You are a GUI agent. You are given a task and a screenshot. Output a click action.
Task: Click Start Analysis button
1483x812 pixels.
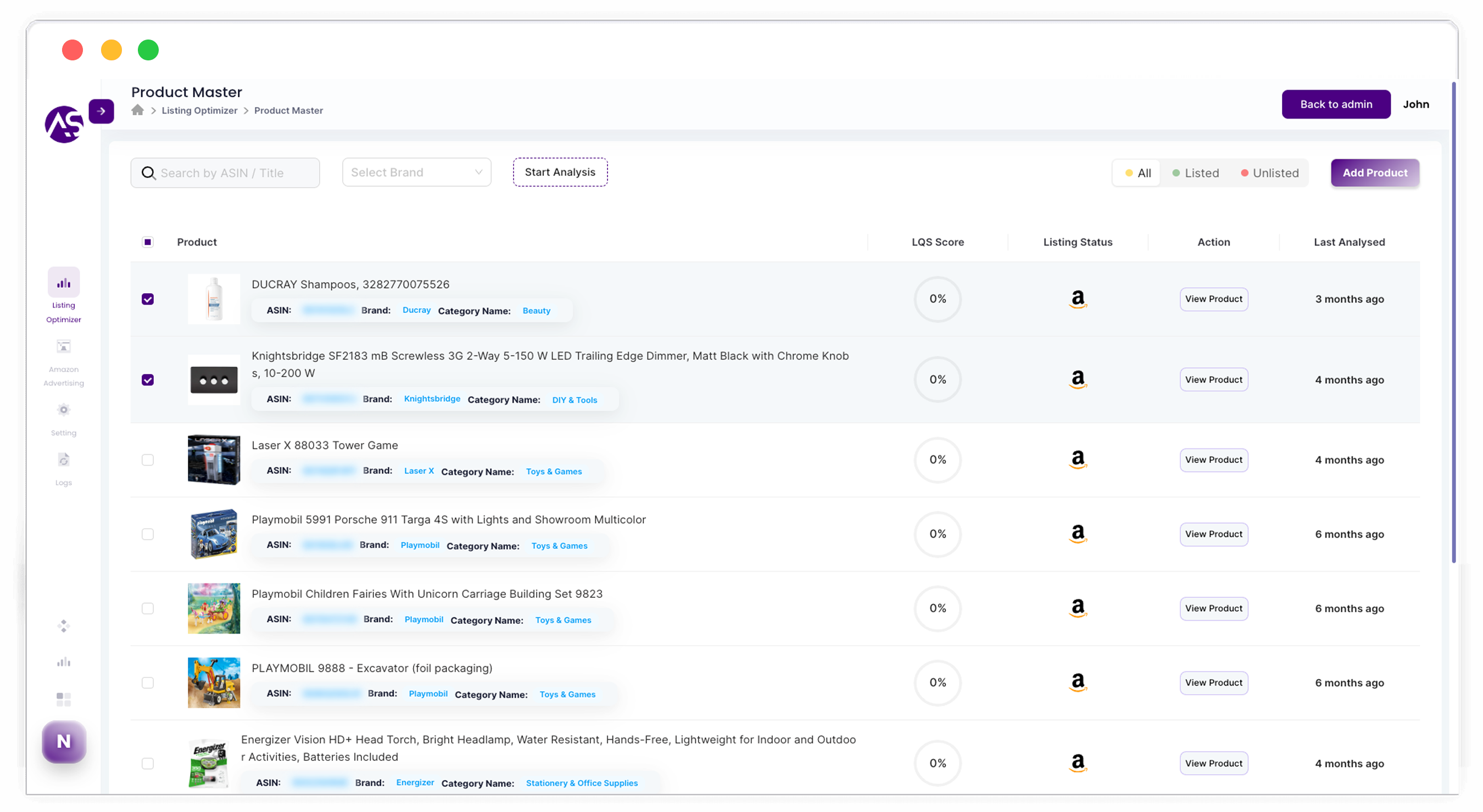click(560, 172)
